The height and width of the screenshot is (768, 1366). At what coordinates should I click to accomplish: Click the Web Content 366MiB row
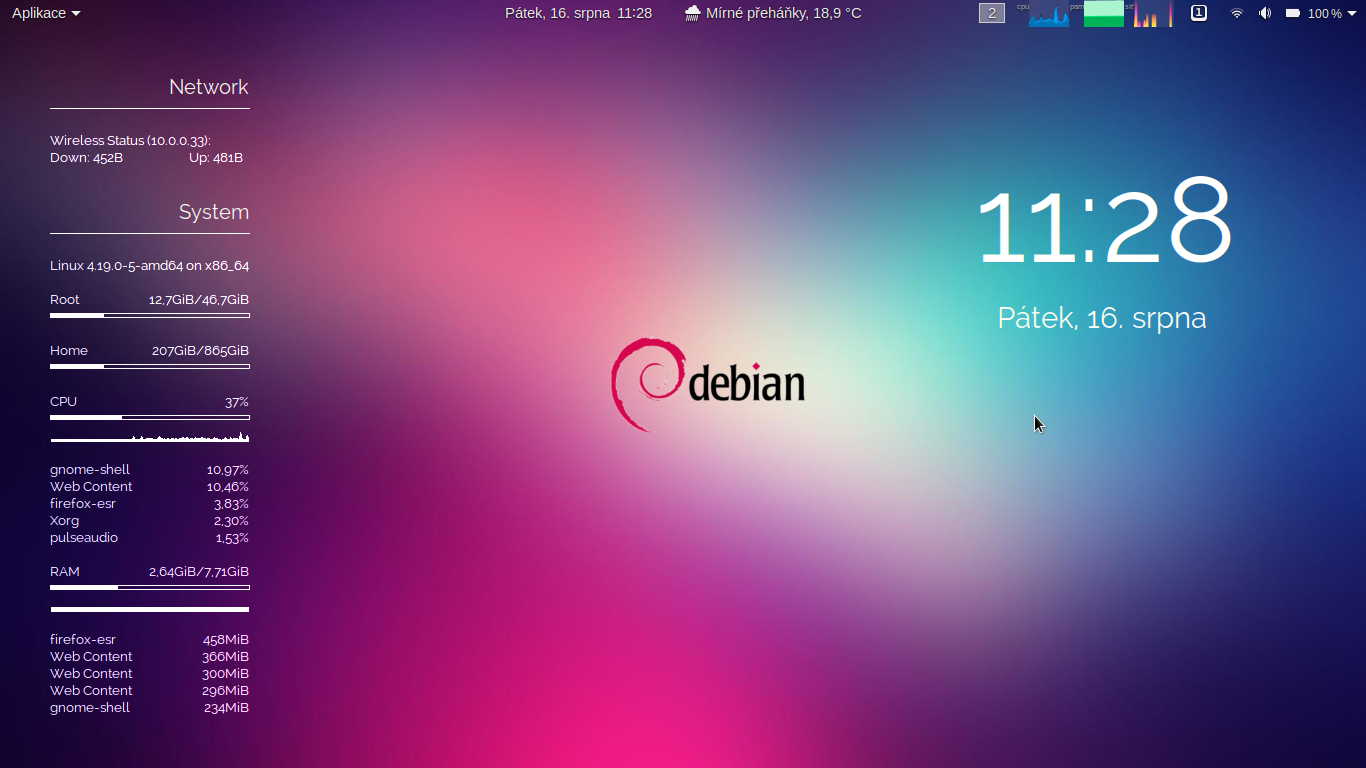pyautogui.click(x=150, y=657)
